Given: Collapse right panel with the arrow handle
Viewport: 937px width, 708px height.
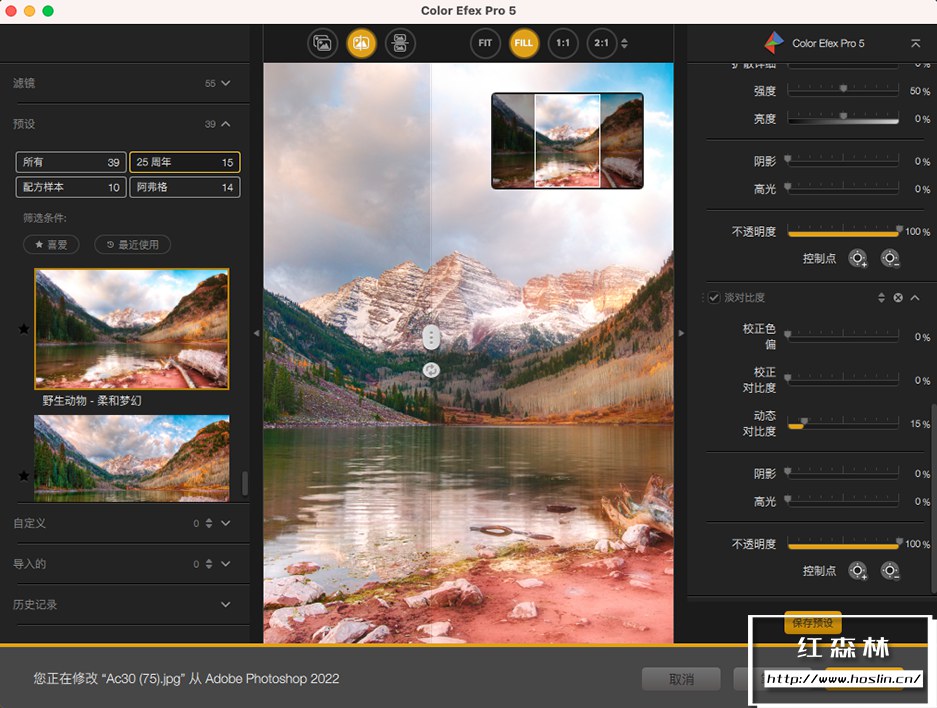Looking at the screenshot, I should coord(681,333).
